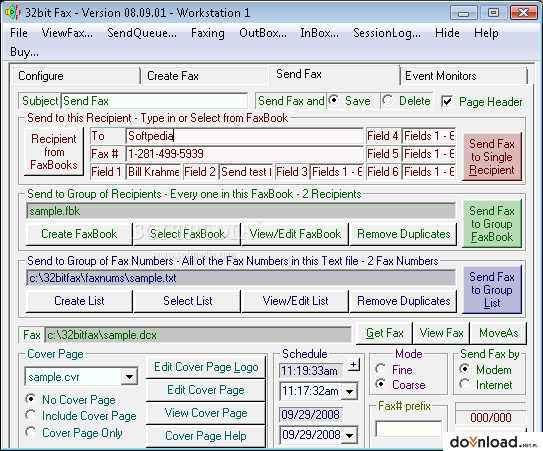
Task: Select the Cover Page Only option
Action: point(74,433)
